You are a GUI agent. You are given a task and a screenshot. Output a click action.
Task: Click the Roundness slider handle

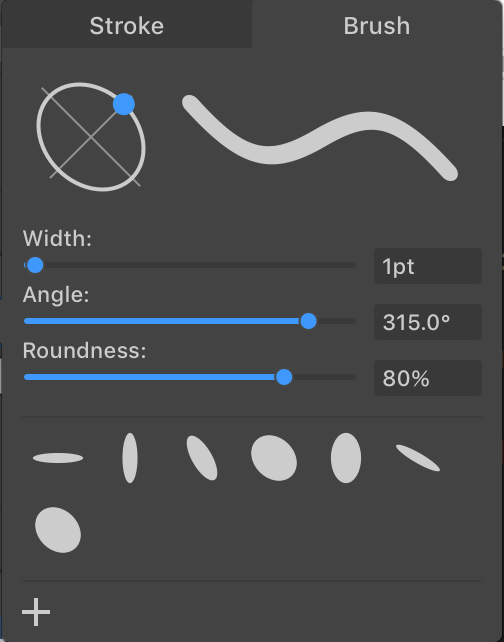(x=284, y=377)
